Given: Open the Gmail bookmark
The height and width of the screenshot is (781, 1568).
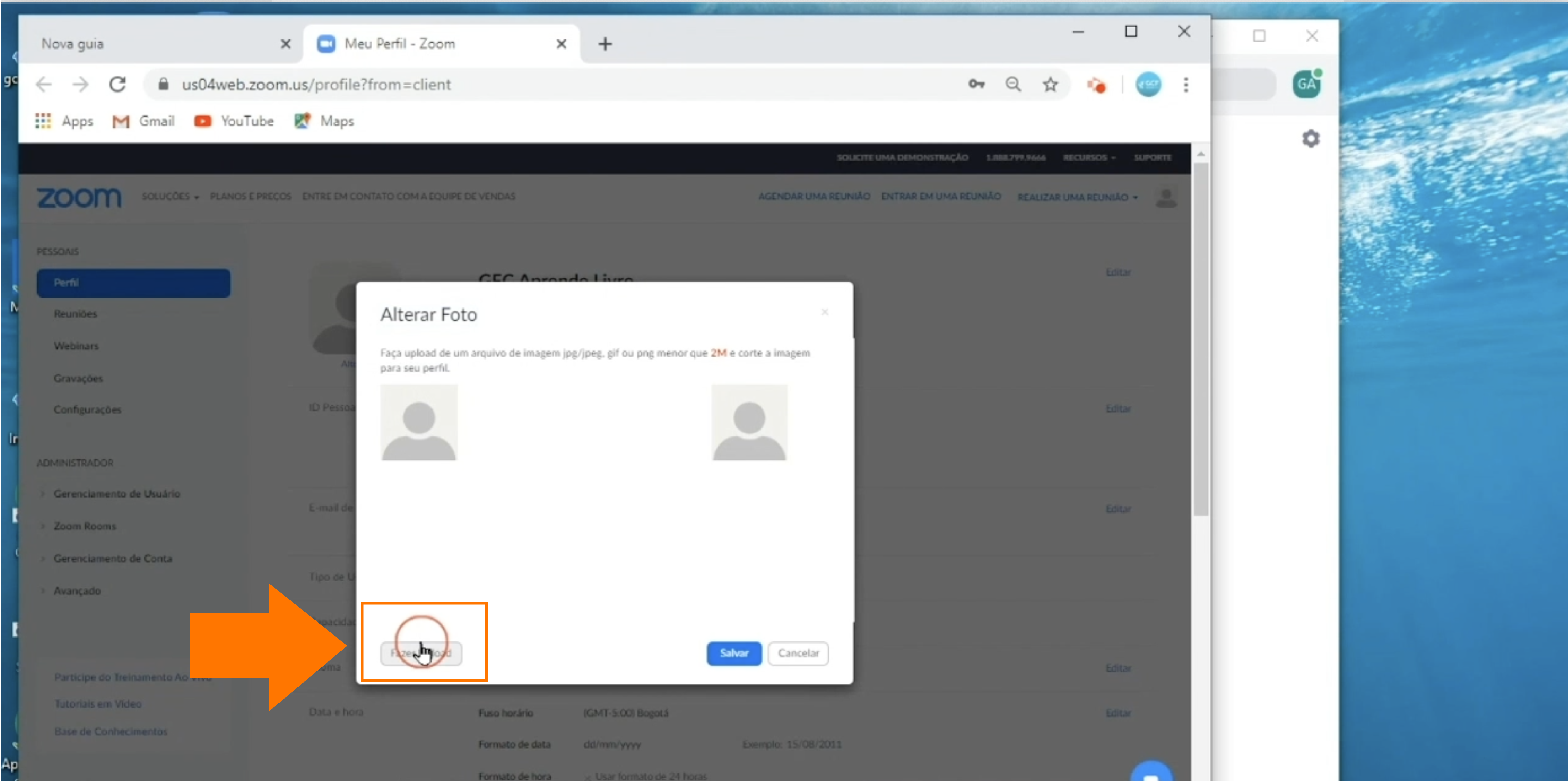Looking at the screenshot, I should point(144,121).
